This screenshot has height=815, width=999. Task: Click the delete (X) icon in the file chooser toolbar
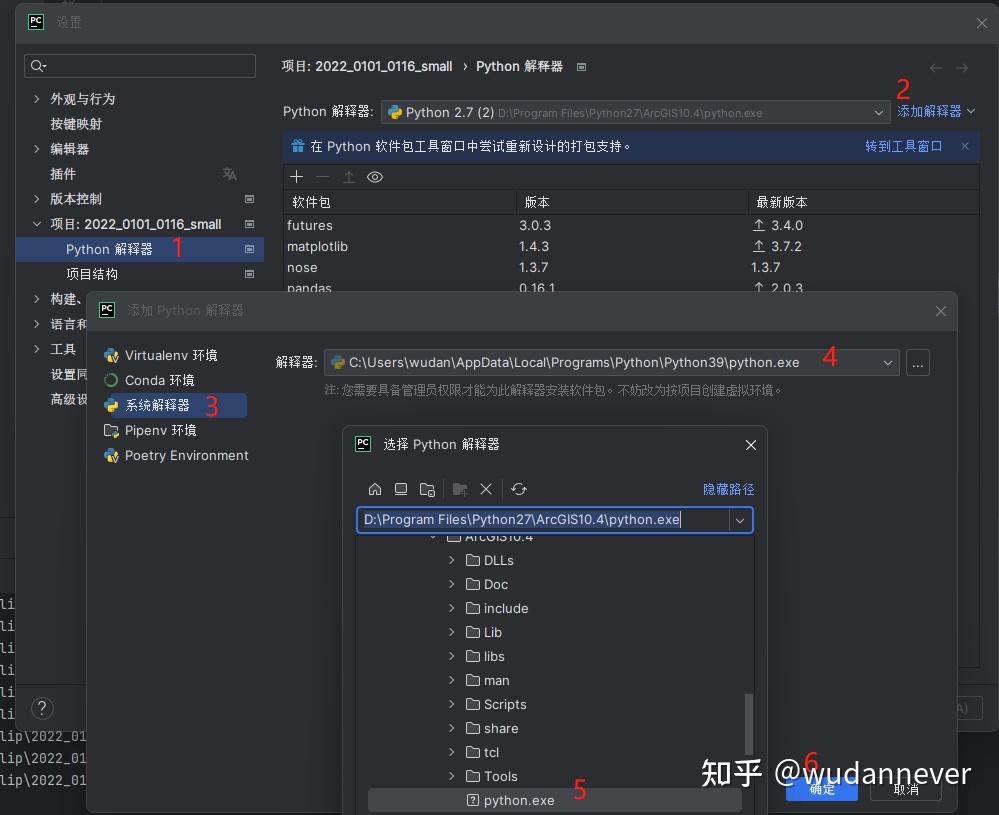coord(486,489)
